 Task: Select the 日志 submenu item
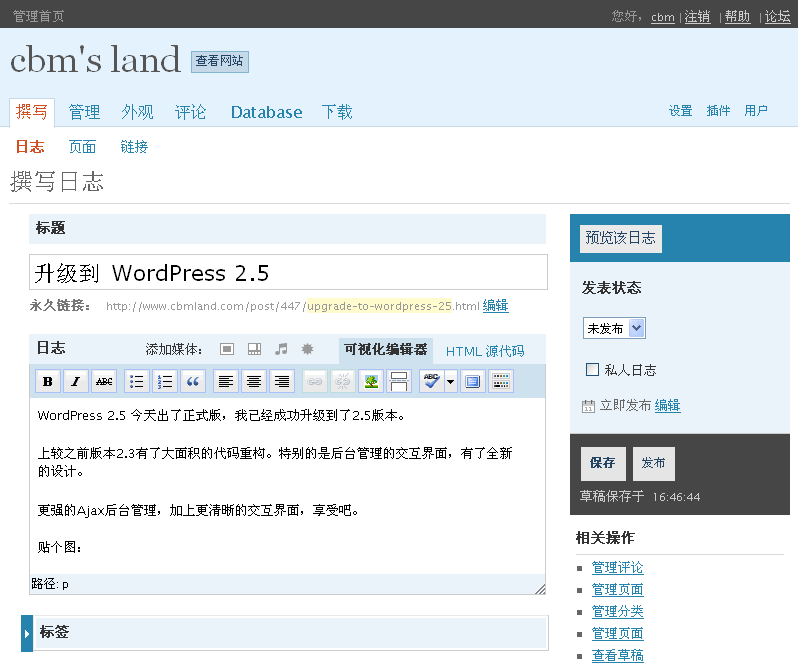point(30,147)
